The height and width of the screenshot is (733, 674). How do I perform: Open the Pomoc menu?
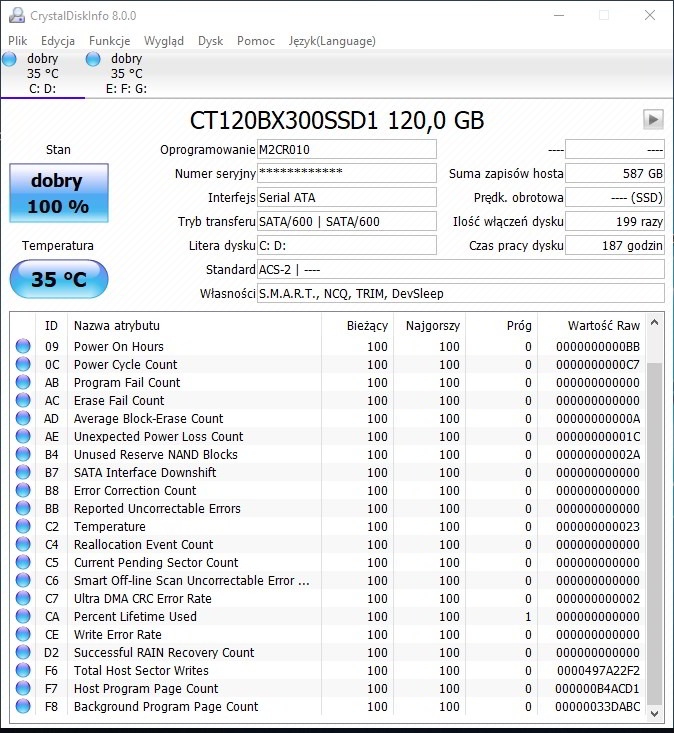[256, 41]
